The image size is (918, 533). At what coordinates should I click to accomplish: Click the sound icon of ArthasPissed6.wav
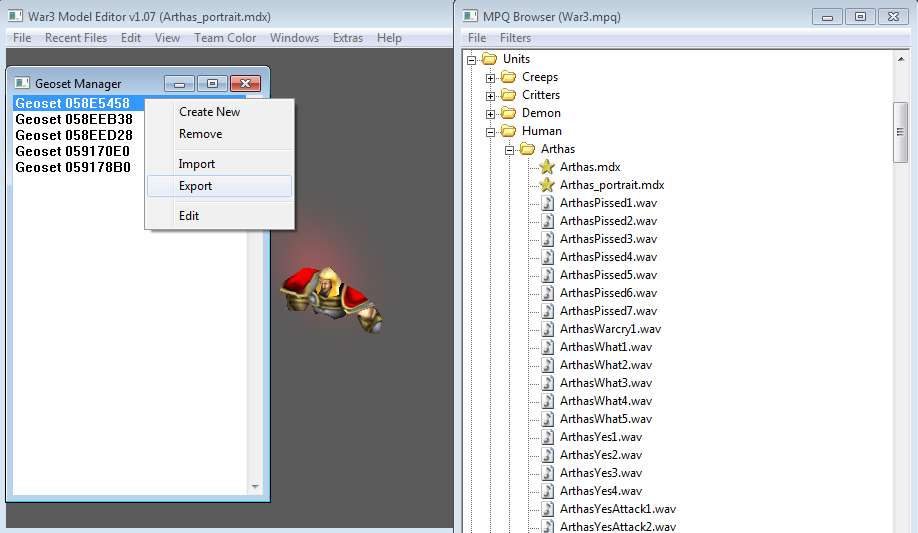click(547, 293)
